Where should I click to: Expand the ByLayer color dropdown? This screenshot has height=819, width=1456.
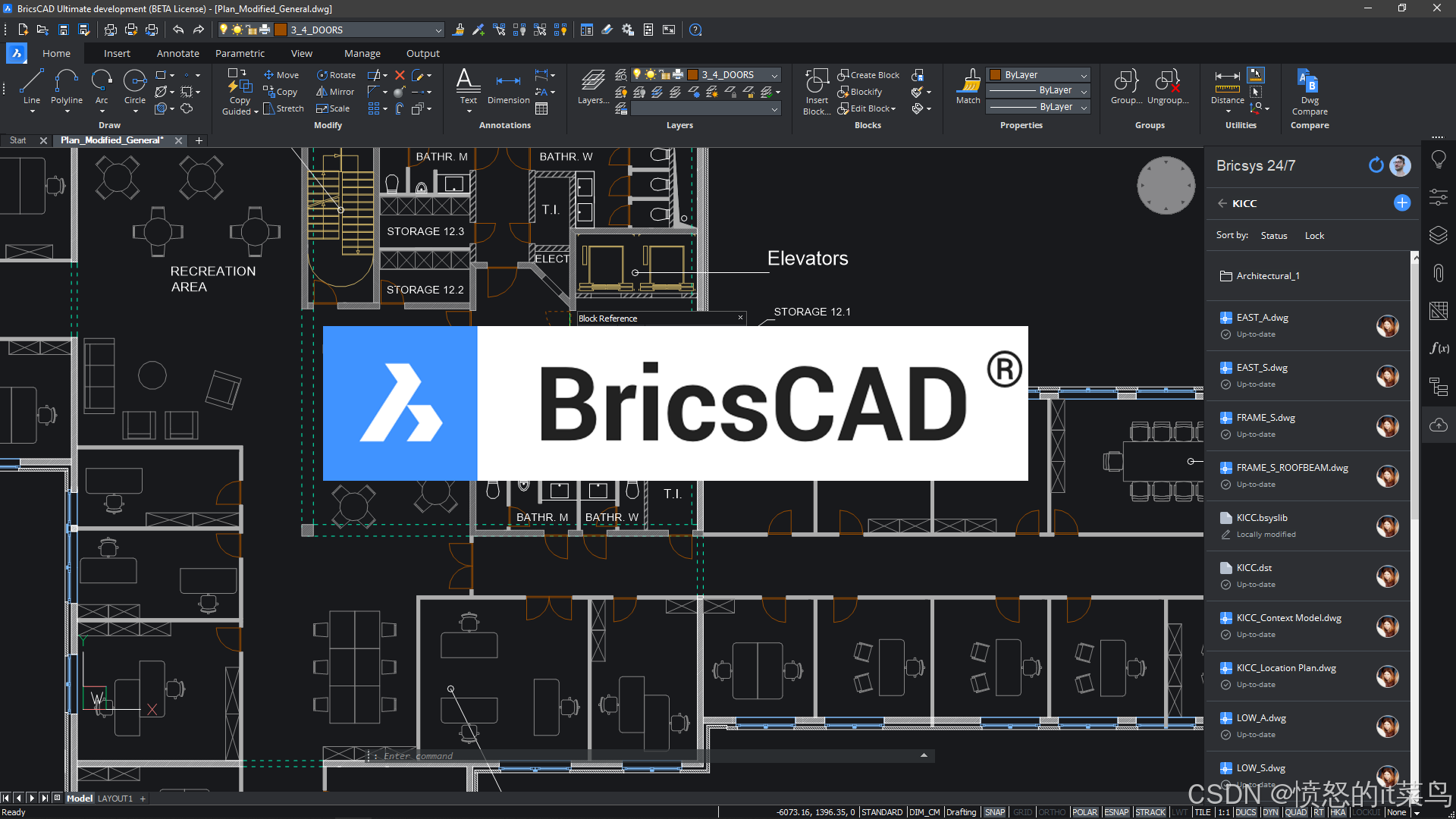1084,75
